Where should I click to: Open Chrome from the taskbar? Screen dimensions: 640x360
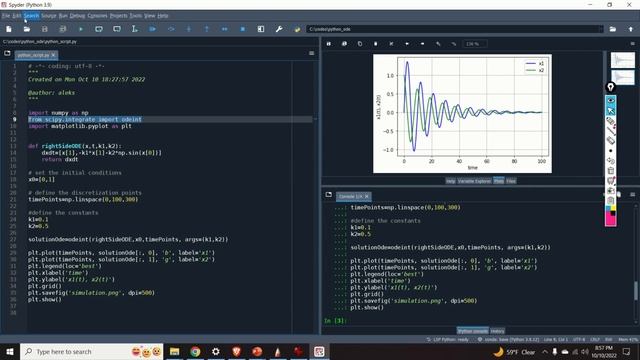point(195,351)
